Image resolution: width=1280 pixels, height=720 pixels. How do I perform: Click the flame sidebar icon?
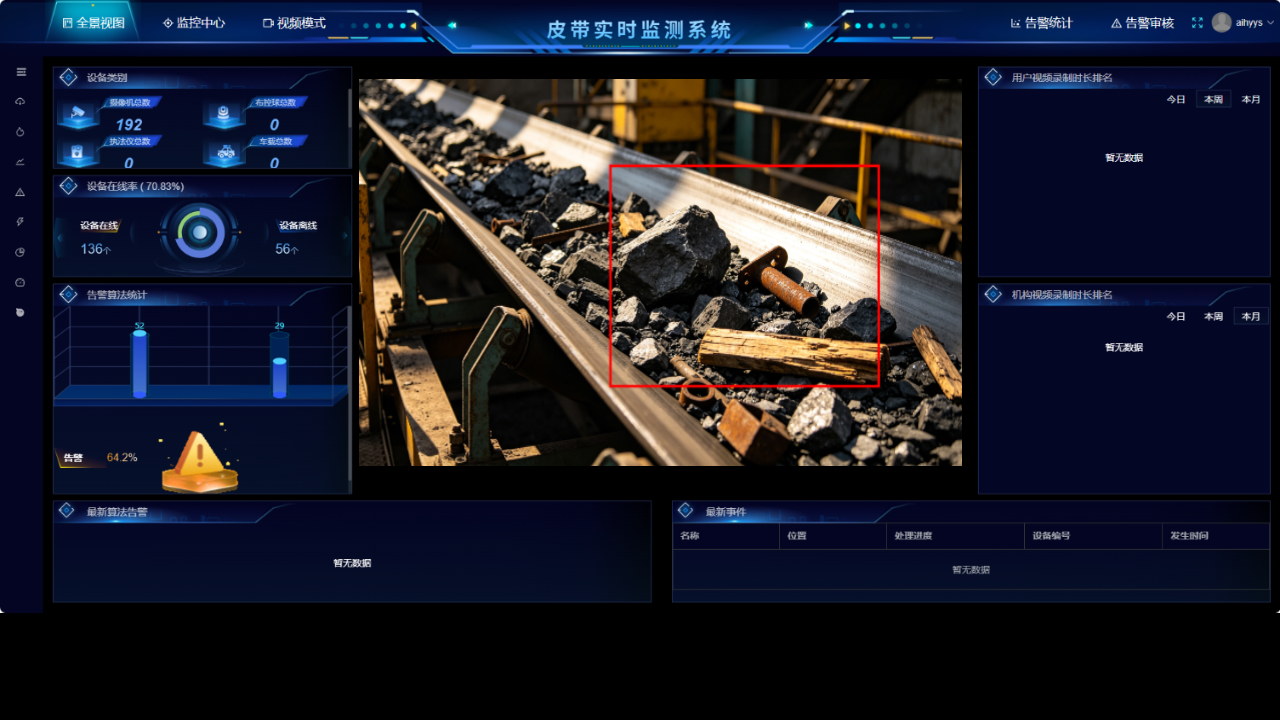click(21, 132)
